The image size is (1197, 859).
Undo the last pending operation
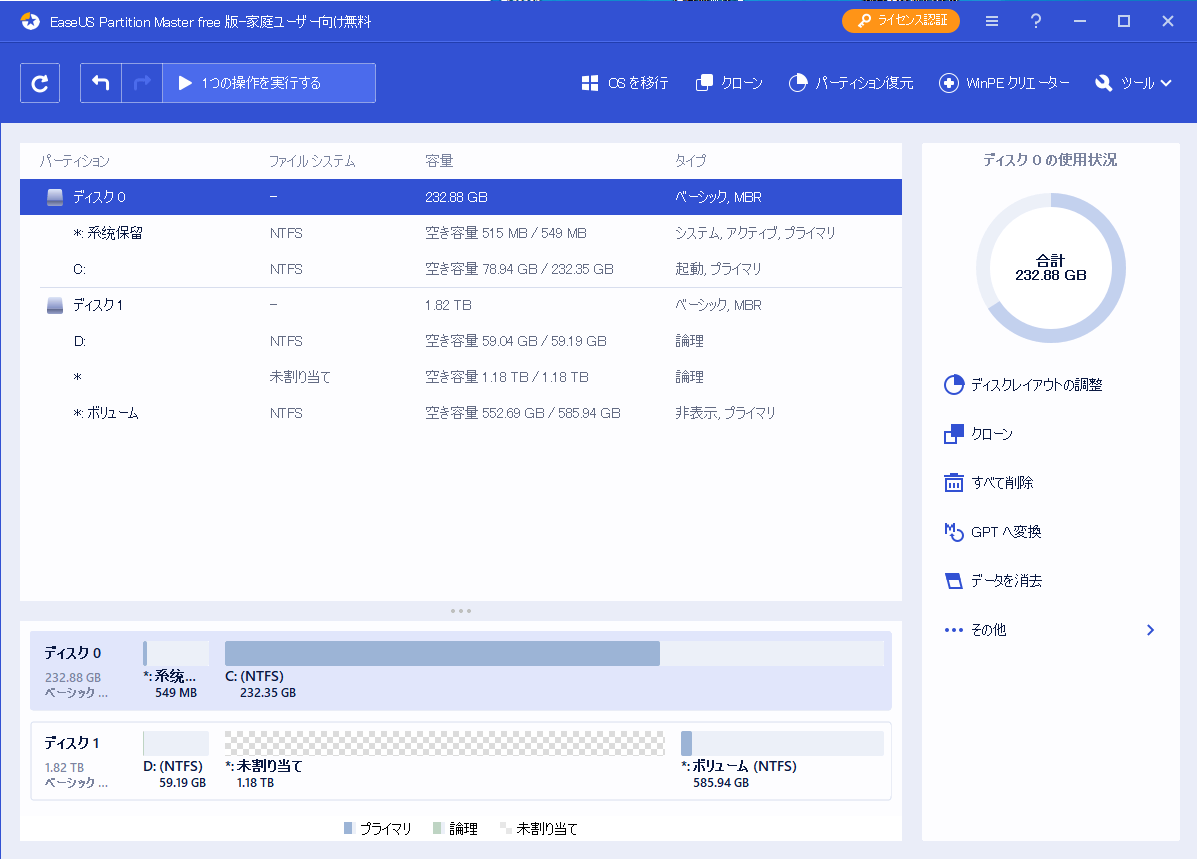(101, 83)
